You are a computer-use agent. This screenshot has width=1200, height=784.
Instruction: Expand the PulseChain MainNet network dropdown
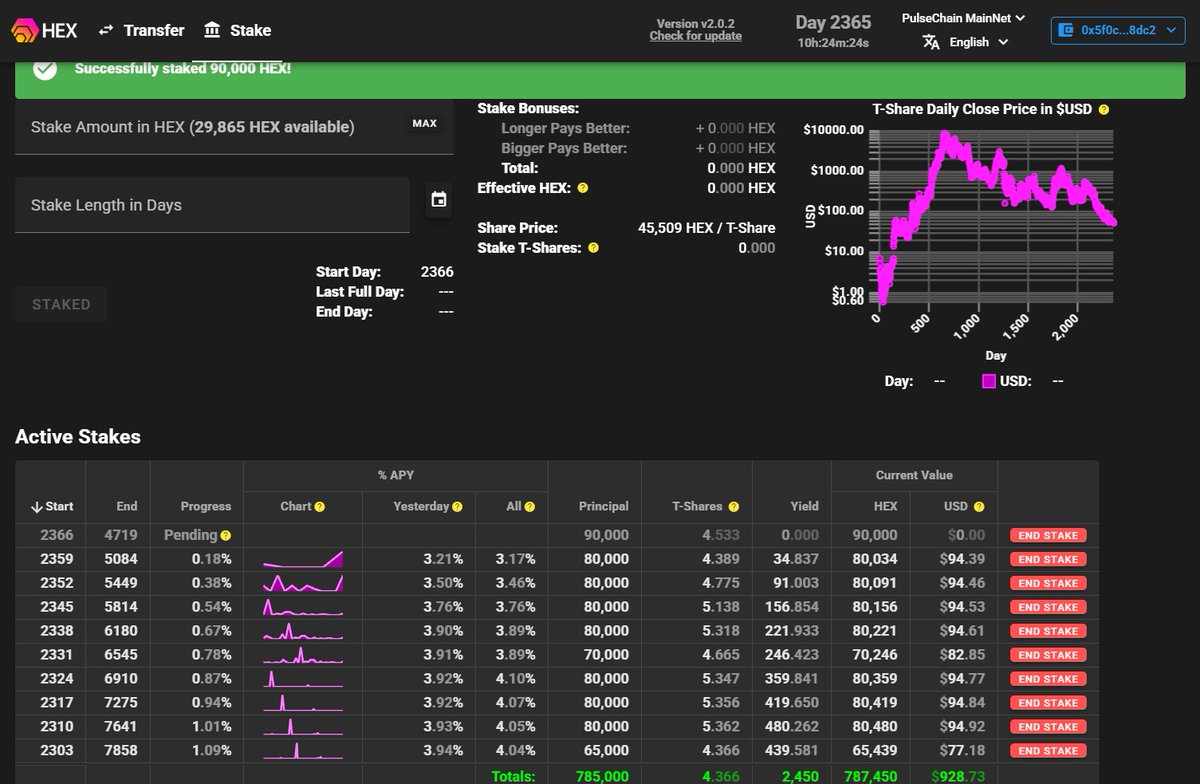click(x=964, y=18)
